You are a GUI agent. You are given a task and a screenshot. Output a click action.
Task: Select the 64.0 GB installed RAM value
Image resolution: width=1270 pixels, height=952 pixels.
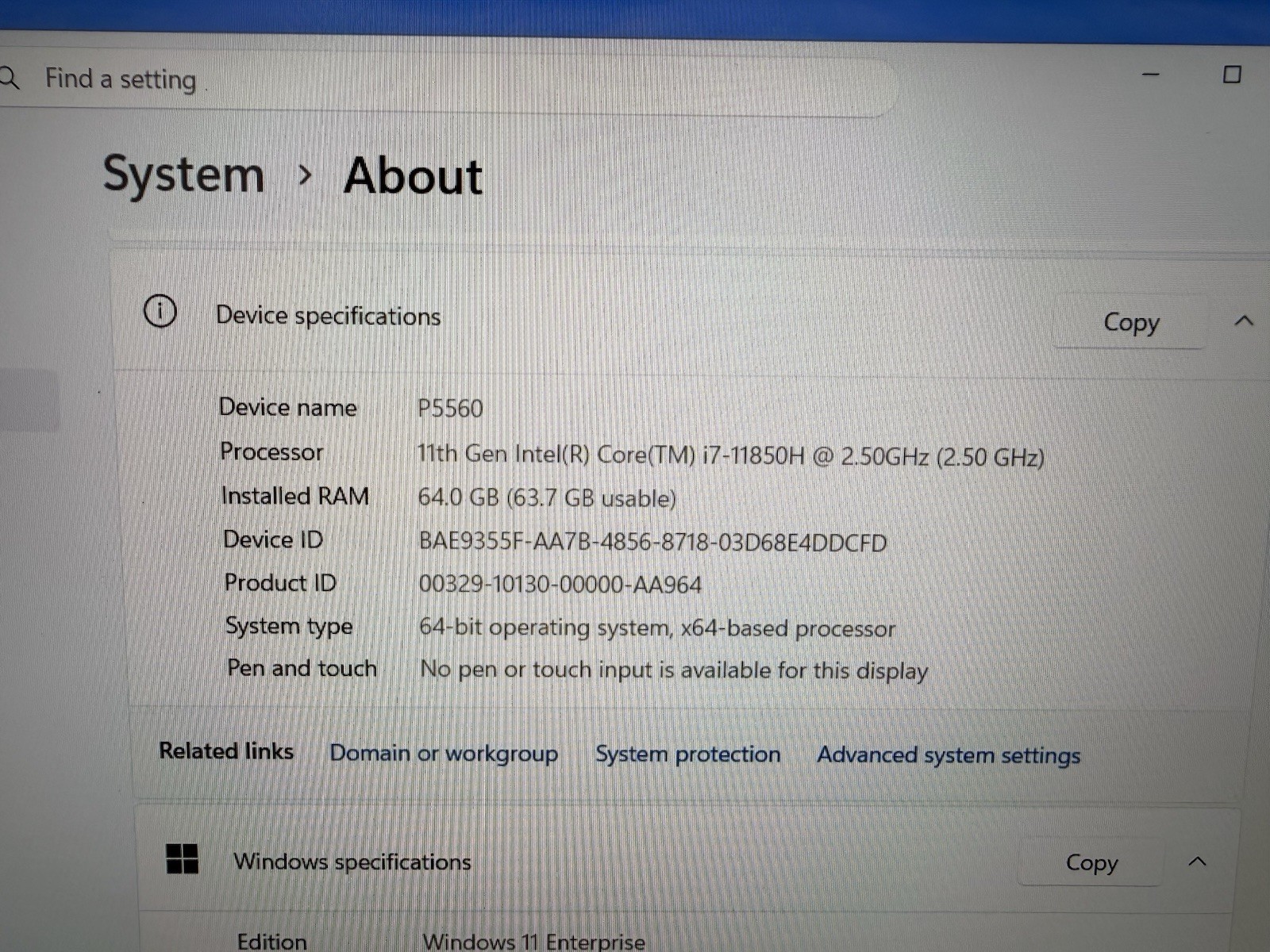tap(547, 498)
